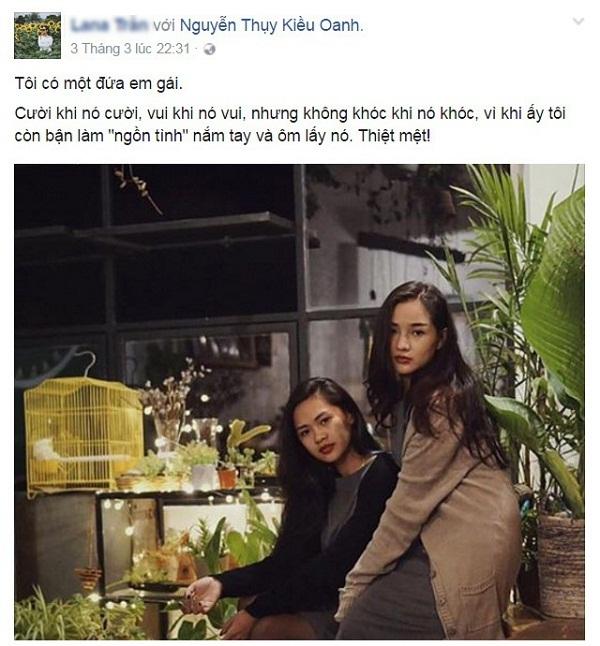Open the blurred poster name link
Image resolution: width=600 pixels, height=646 pixels.
(x=110, y=25)
